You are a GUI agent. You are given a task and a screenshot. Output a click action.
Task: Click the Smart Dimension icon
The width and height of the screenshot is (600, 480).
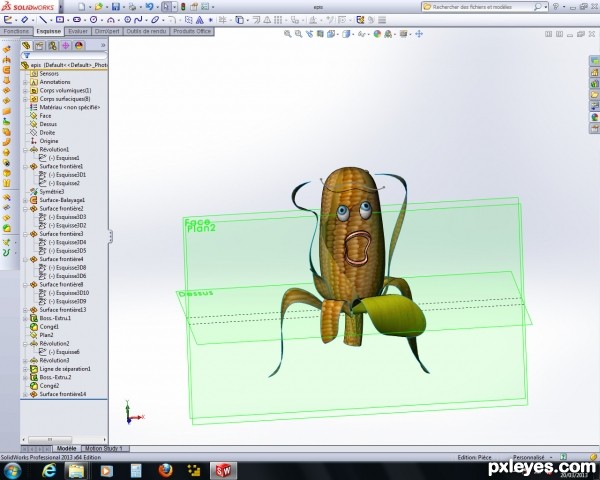pos(24,20)
